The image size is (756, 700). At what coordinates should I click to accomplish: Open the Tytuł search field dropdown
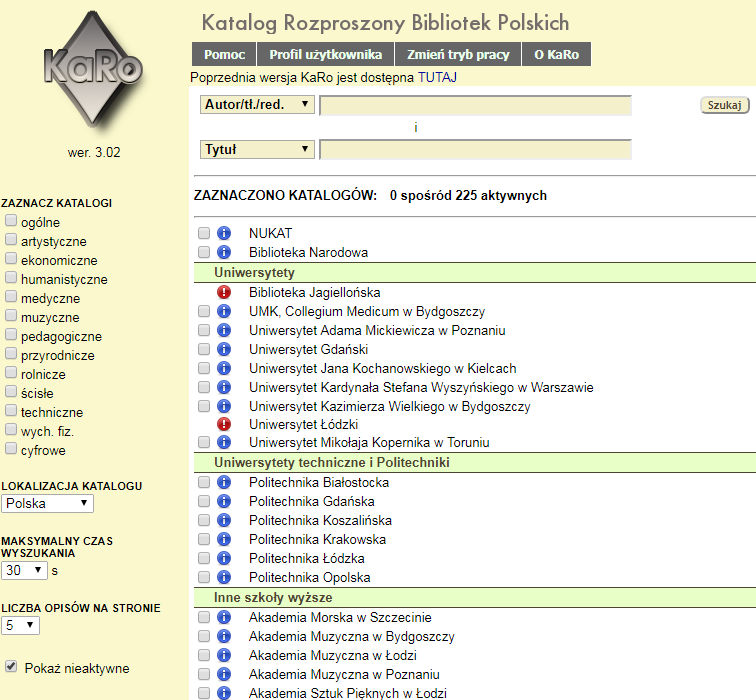tap(257, 149)
